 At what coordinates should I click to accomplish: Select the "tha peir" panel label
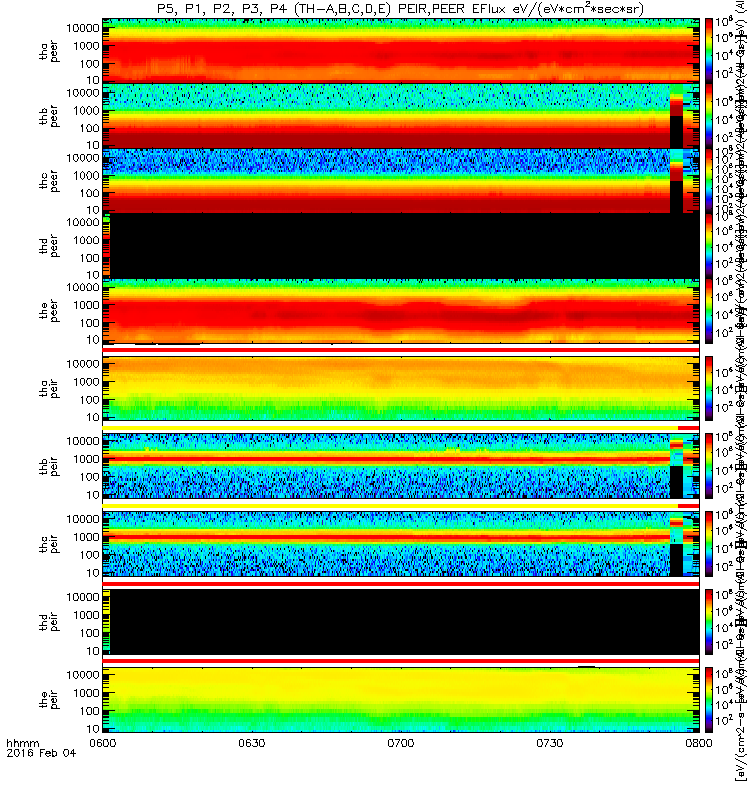click(x=49, y=388)
